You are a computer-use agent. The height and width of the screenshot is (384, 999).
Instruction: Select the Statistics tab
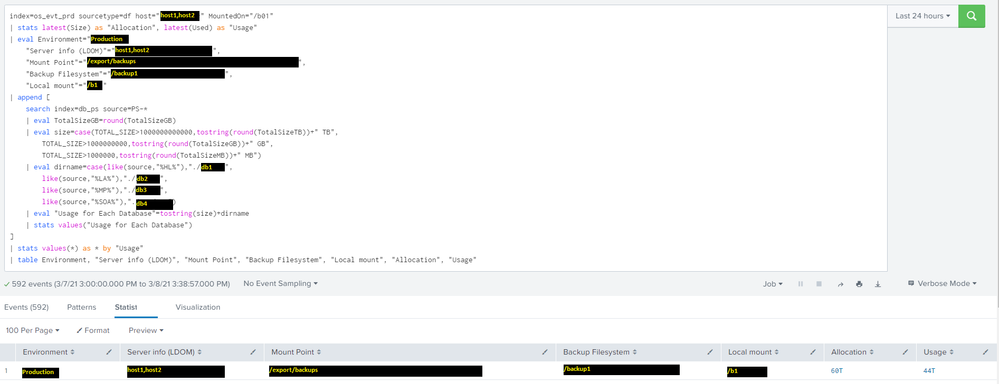coord(127,307)
